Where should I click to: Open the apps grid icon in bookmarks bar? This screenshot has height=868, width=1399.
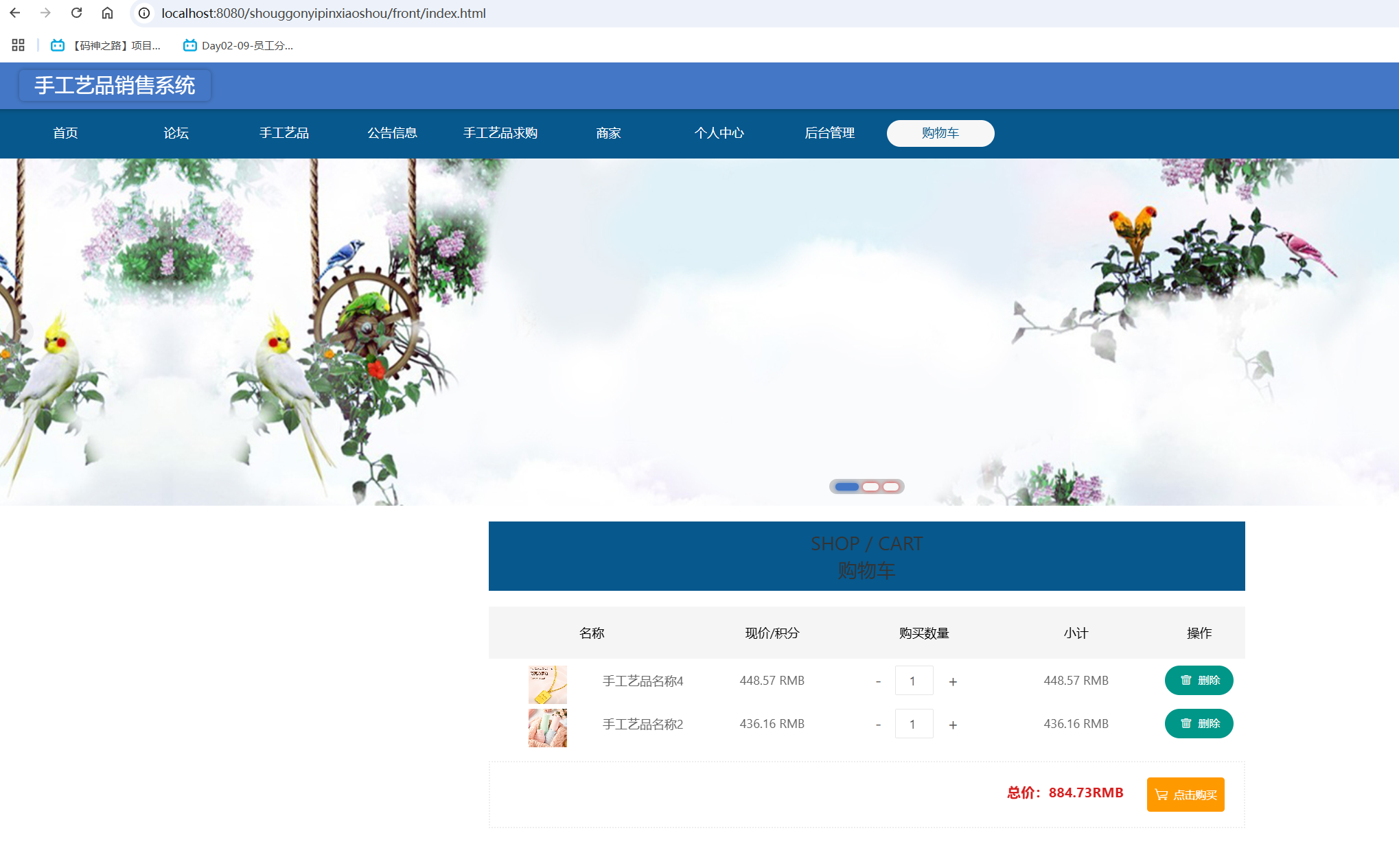(x=19, y=45)
